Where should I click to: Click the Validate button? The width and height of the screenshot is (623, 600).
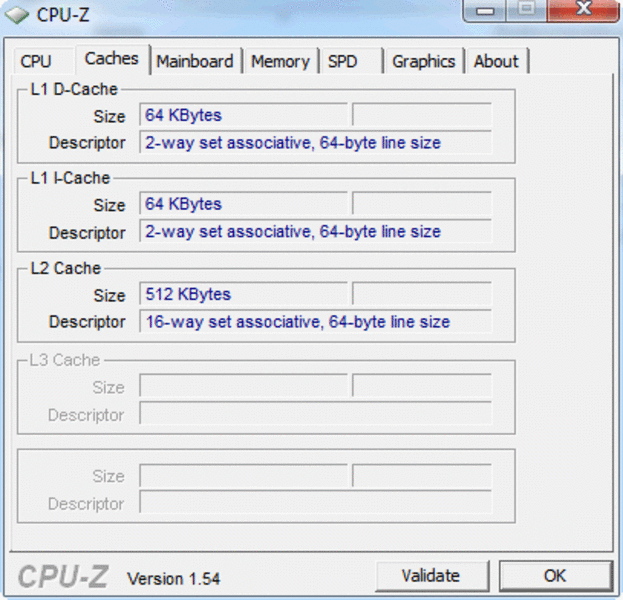432,576
